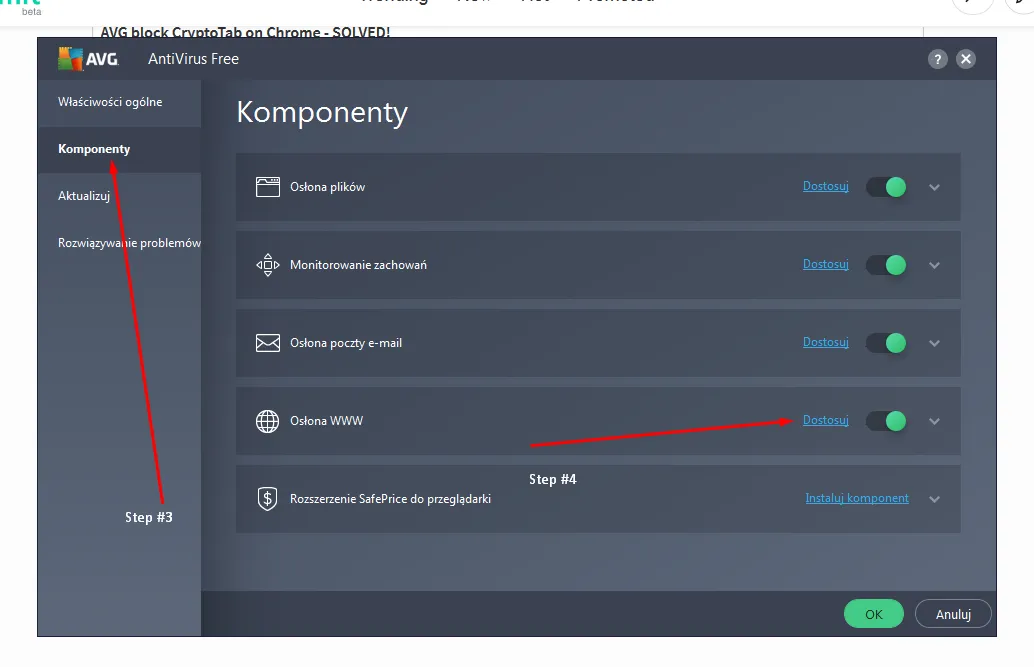Click the AVG logo in the title bar
The image size is (1034, 667).
tap(88, 59)
